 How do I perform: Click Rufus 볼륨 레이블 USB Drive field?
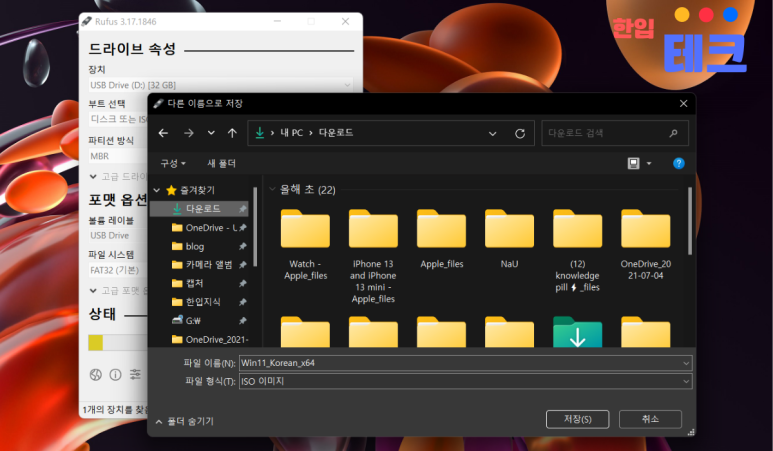118,236
